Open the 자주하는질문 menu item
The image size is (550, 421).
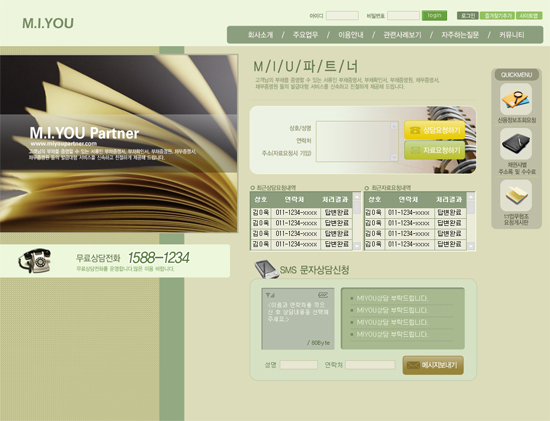click(460, 35)
